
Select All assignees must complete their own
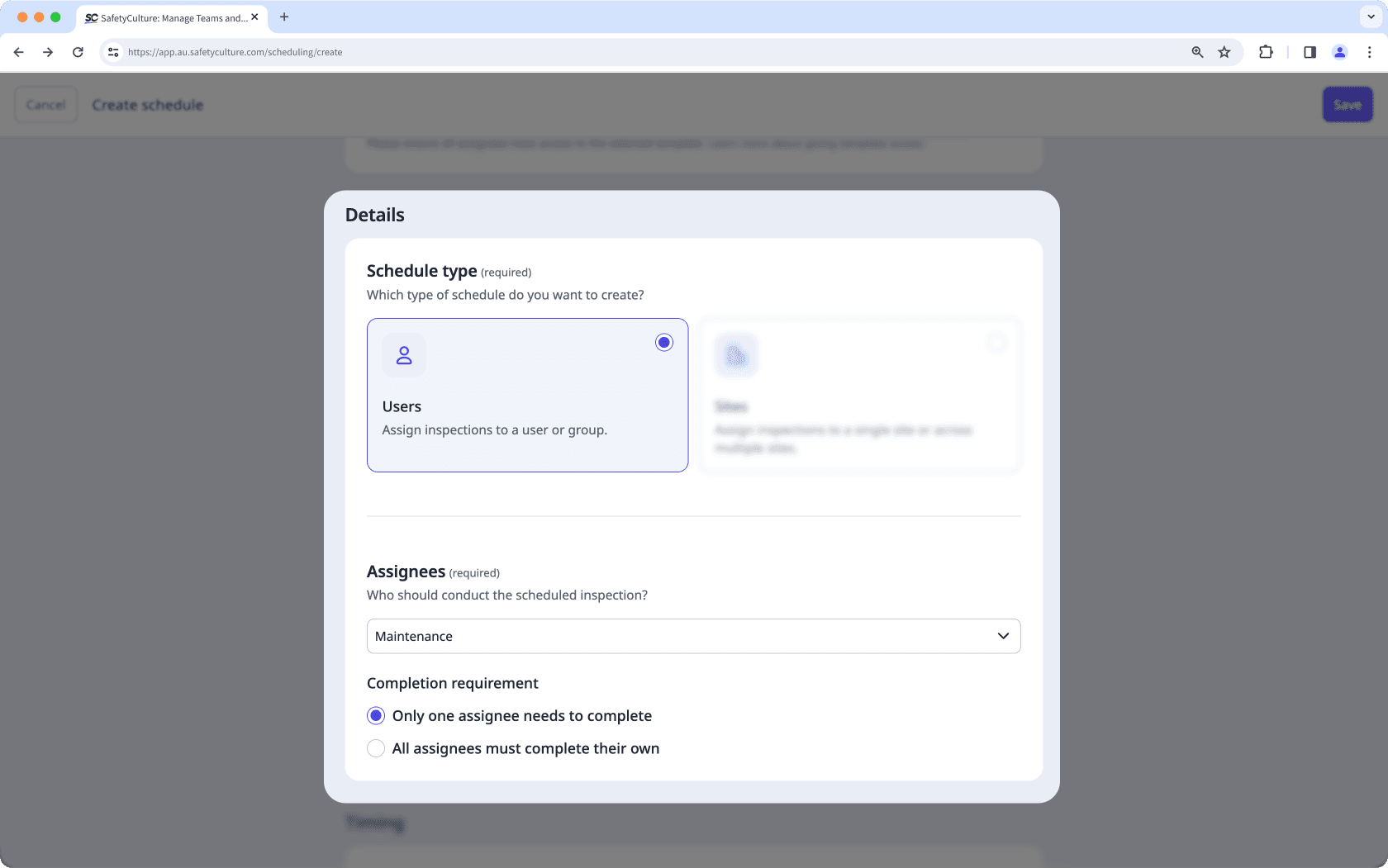click(x=376, y=748)
